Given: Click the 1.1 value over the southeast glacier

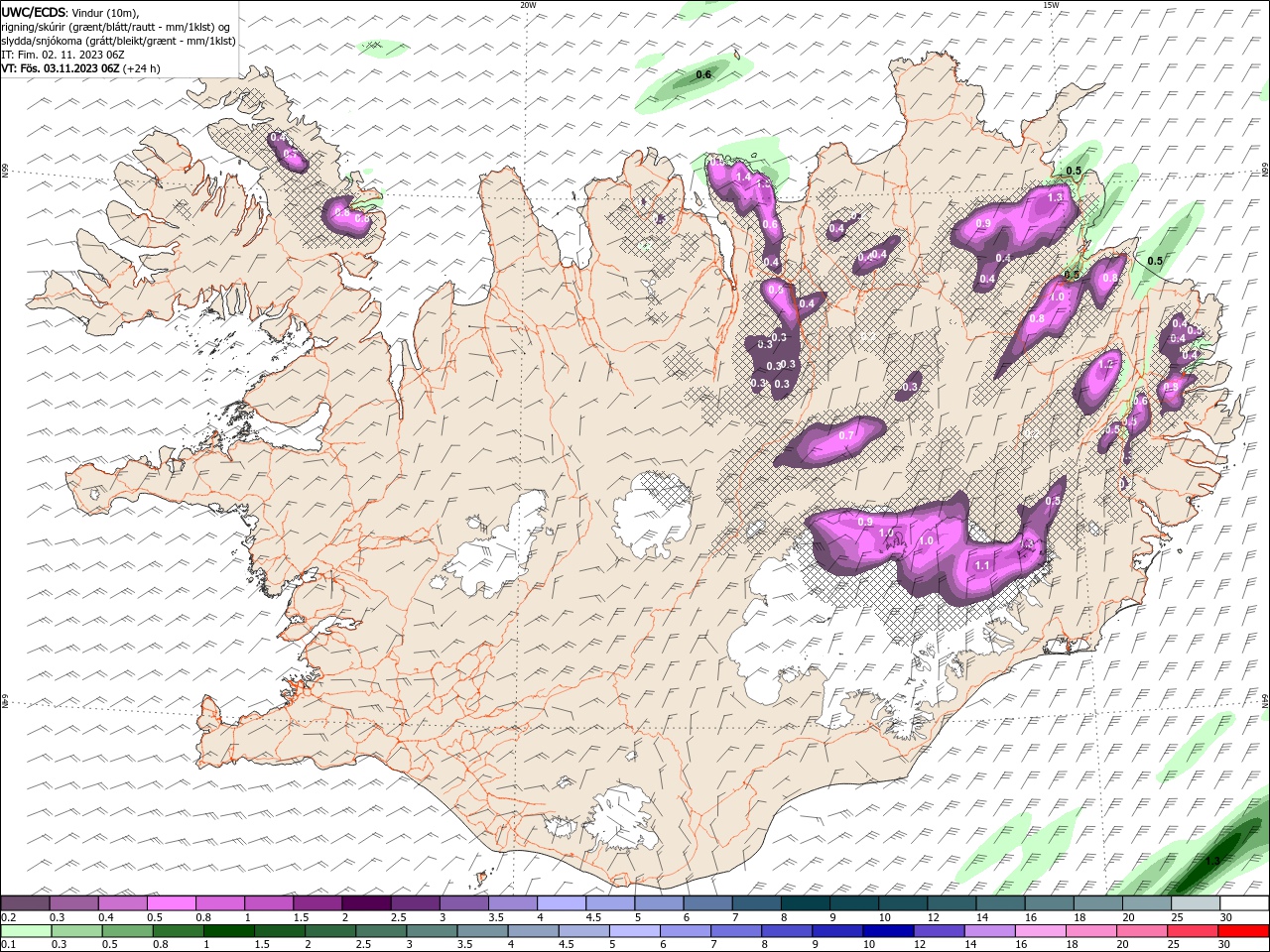Looking at the screenshot, I should coord(983,565).
